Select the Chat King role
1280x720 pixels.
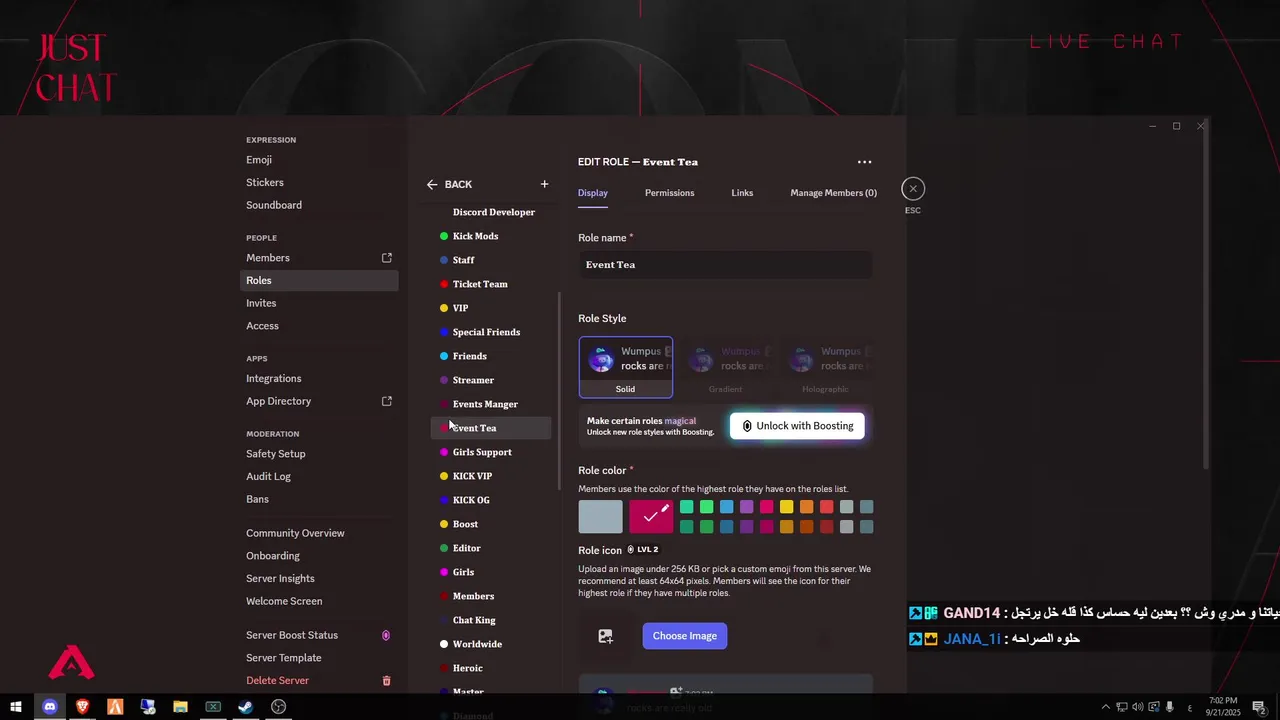491,620
